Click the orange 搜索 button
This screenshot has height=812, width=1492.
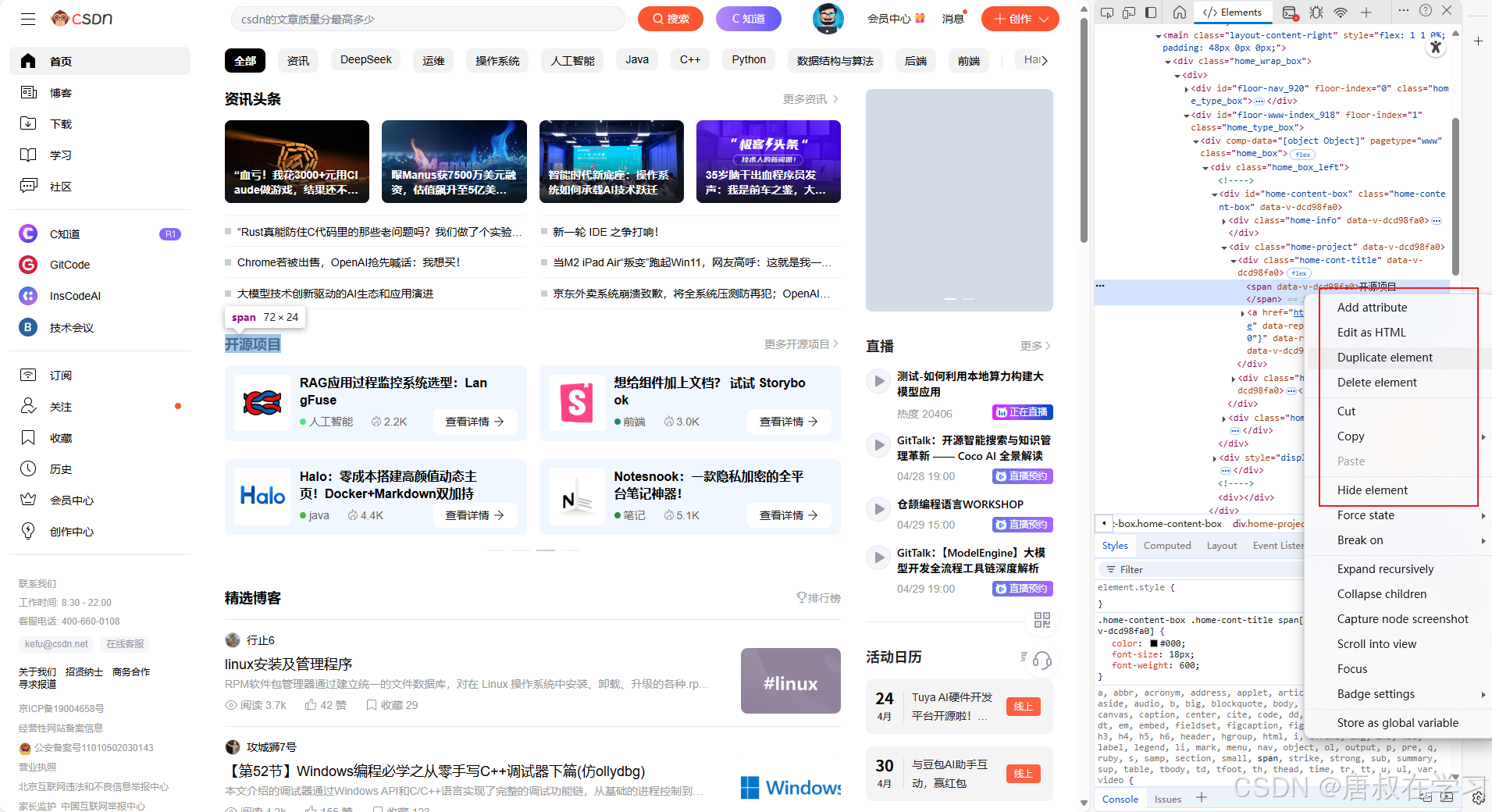click(671, 19)
